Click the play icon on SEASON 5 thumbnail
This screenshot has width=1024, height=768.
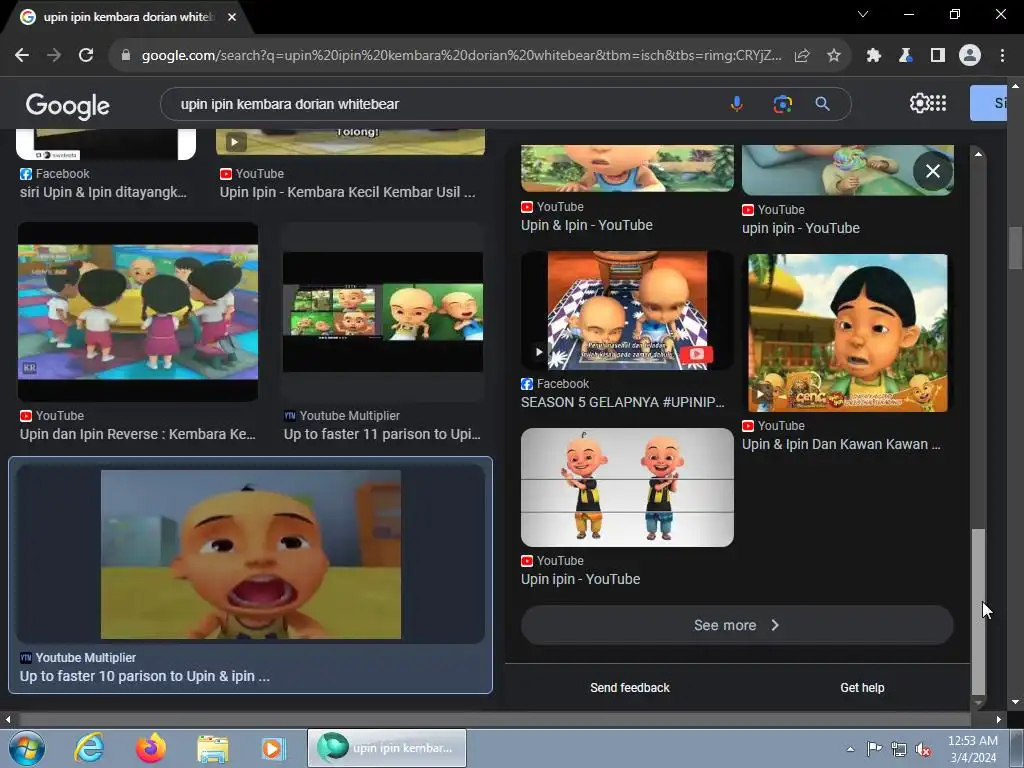tap(539, 352)
